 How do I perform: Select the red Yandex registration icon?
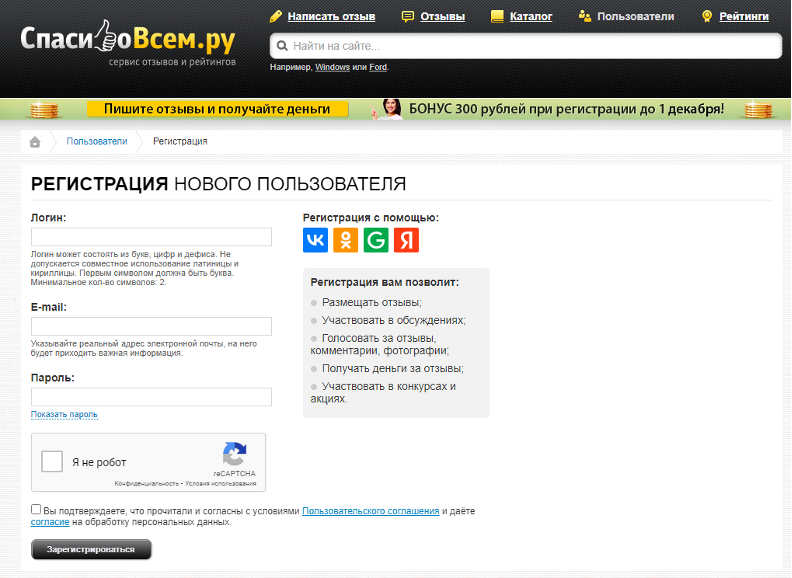pos(406,240)
